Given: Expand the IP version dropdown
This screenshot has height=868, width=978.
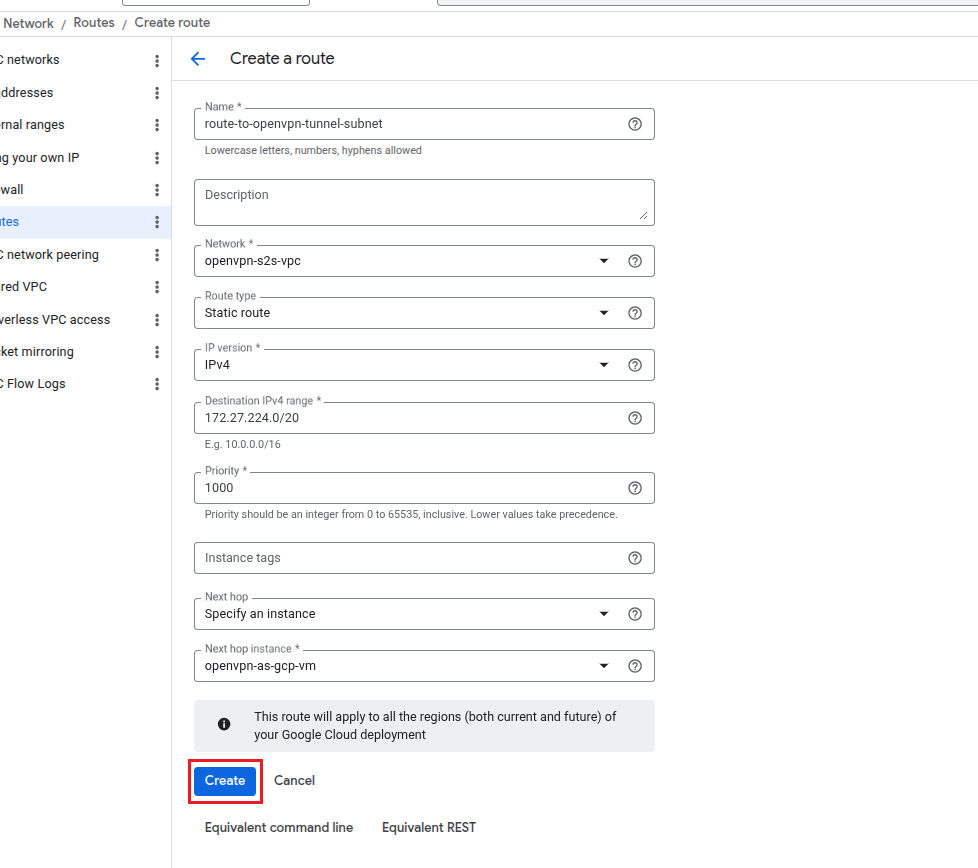Looking at the screenshot, I should [x=604, y=365].
